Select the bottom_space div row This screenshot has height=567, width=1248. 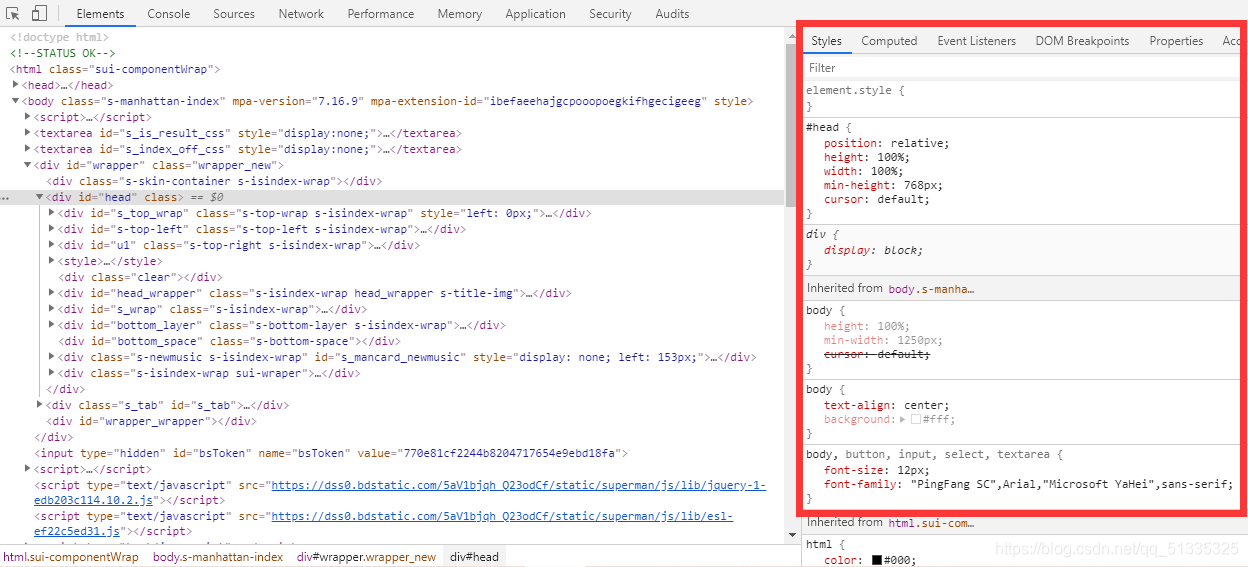pyautogui.click(x=392, y=341)
